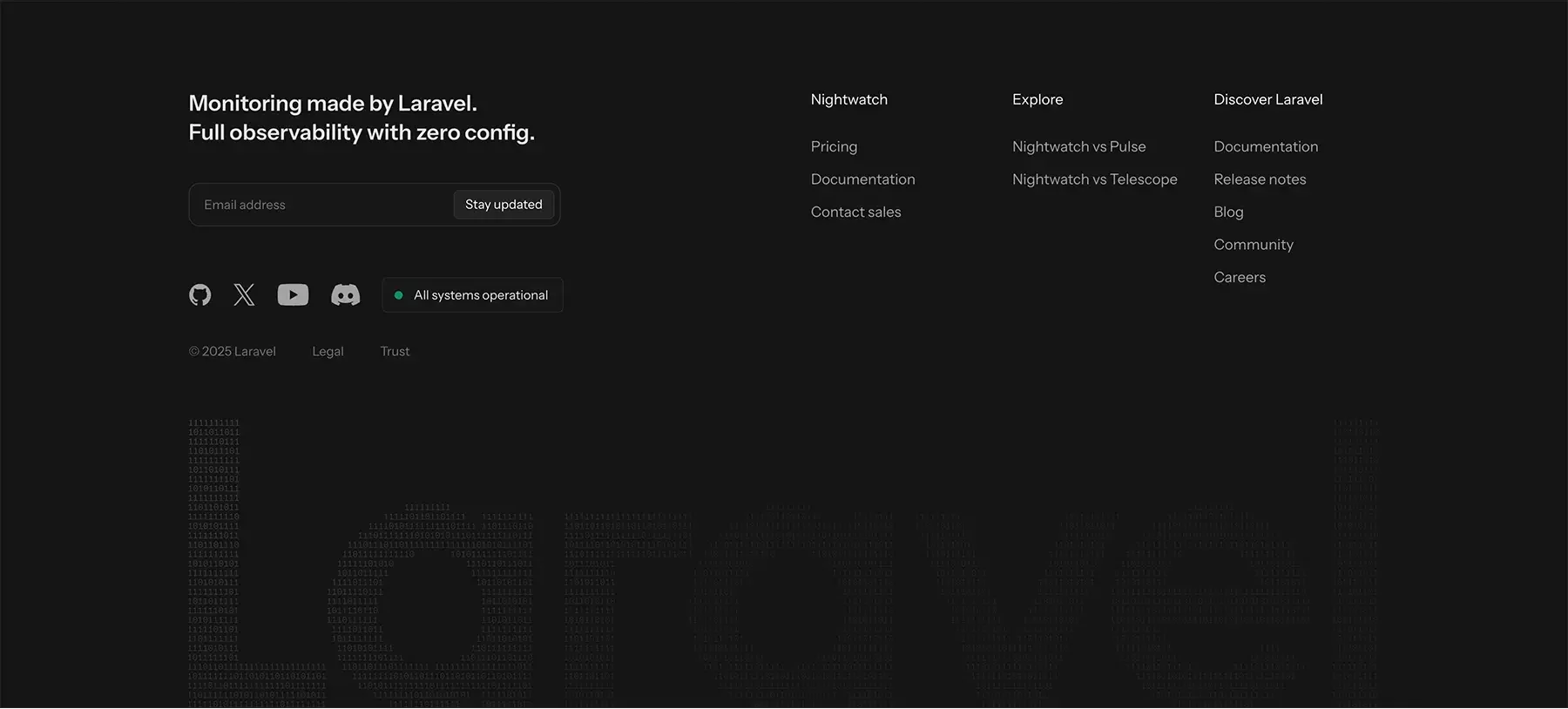Visit the Blog link

[1228, 212]
